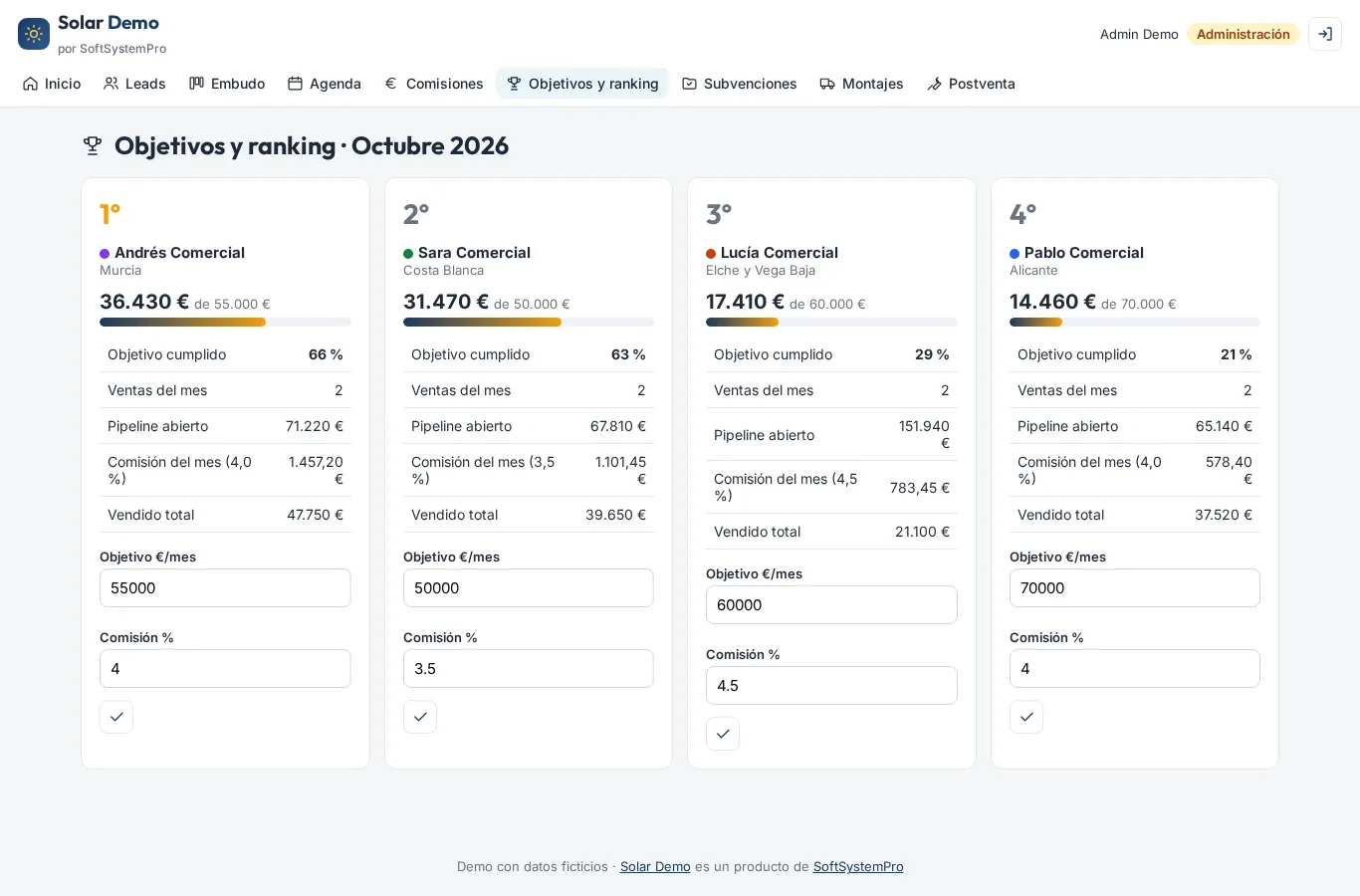
Task: Confirm Sara Comercial's settings with checkmark
Action: 420,717
